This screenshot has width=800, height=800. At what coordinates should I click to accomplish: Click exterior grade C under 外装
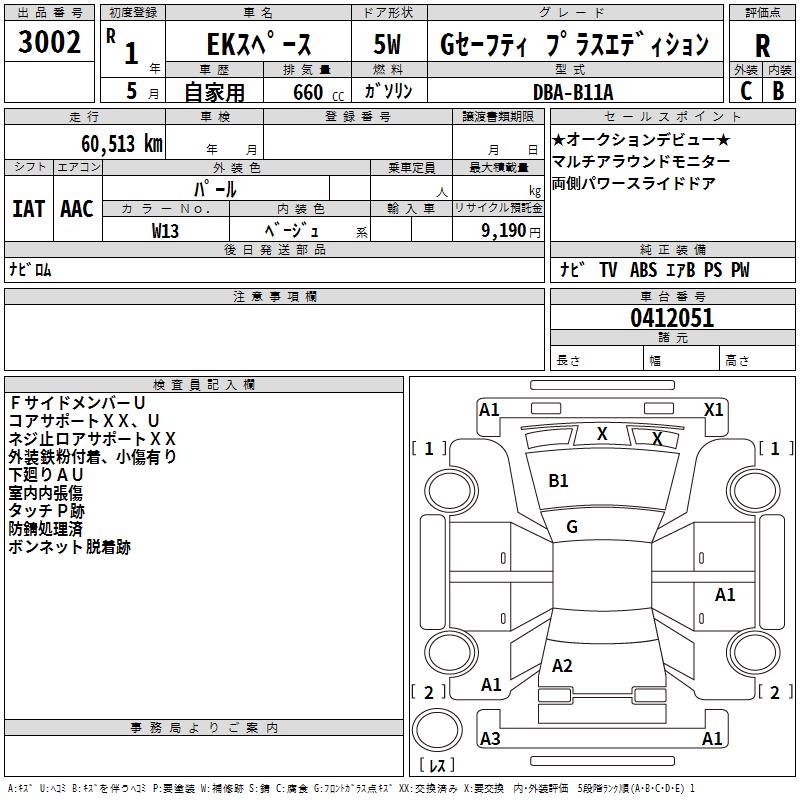pos(746,91)
